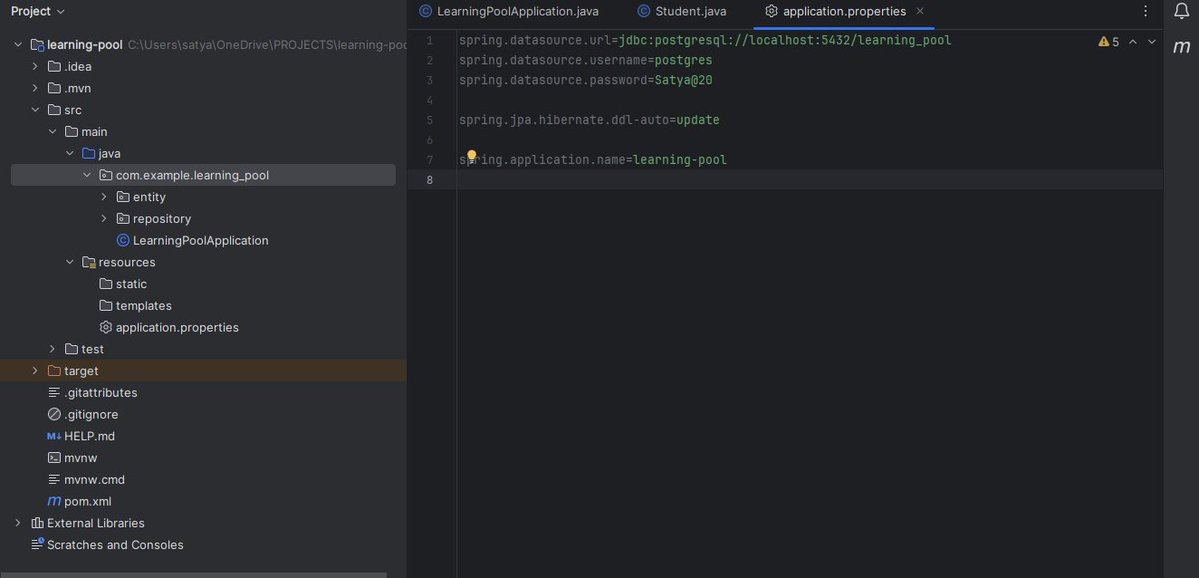Click the learning-pool module icon
The height and width of the screenshot is (578, 1199).
click(x=37, y=44)
